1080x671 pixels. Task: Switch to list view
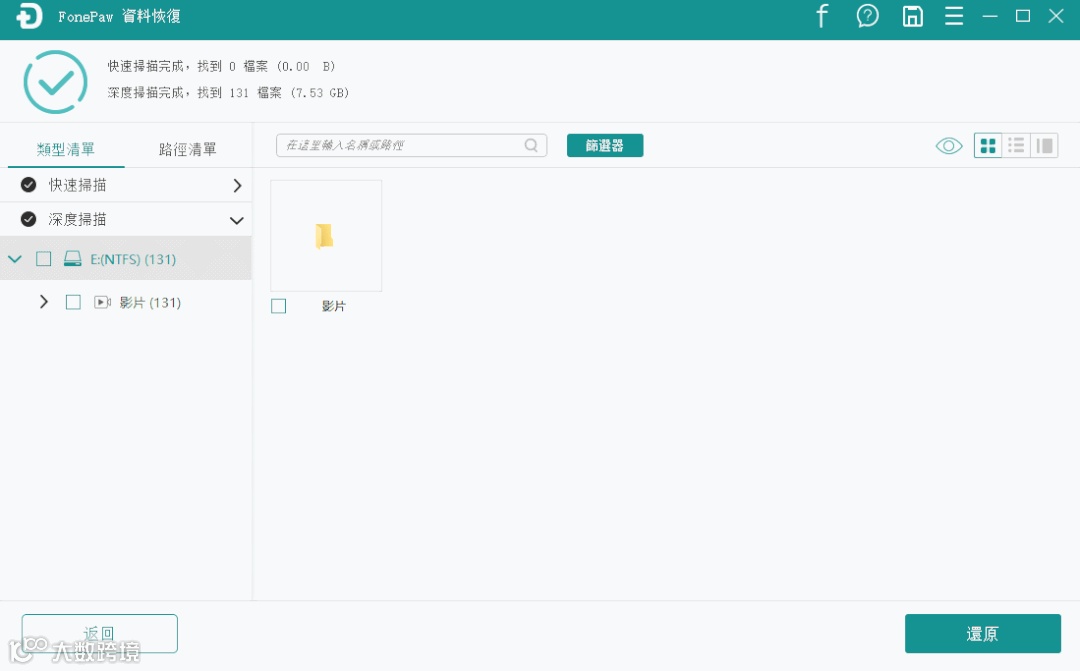1016,145
